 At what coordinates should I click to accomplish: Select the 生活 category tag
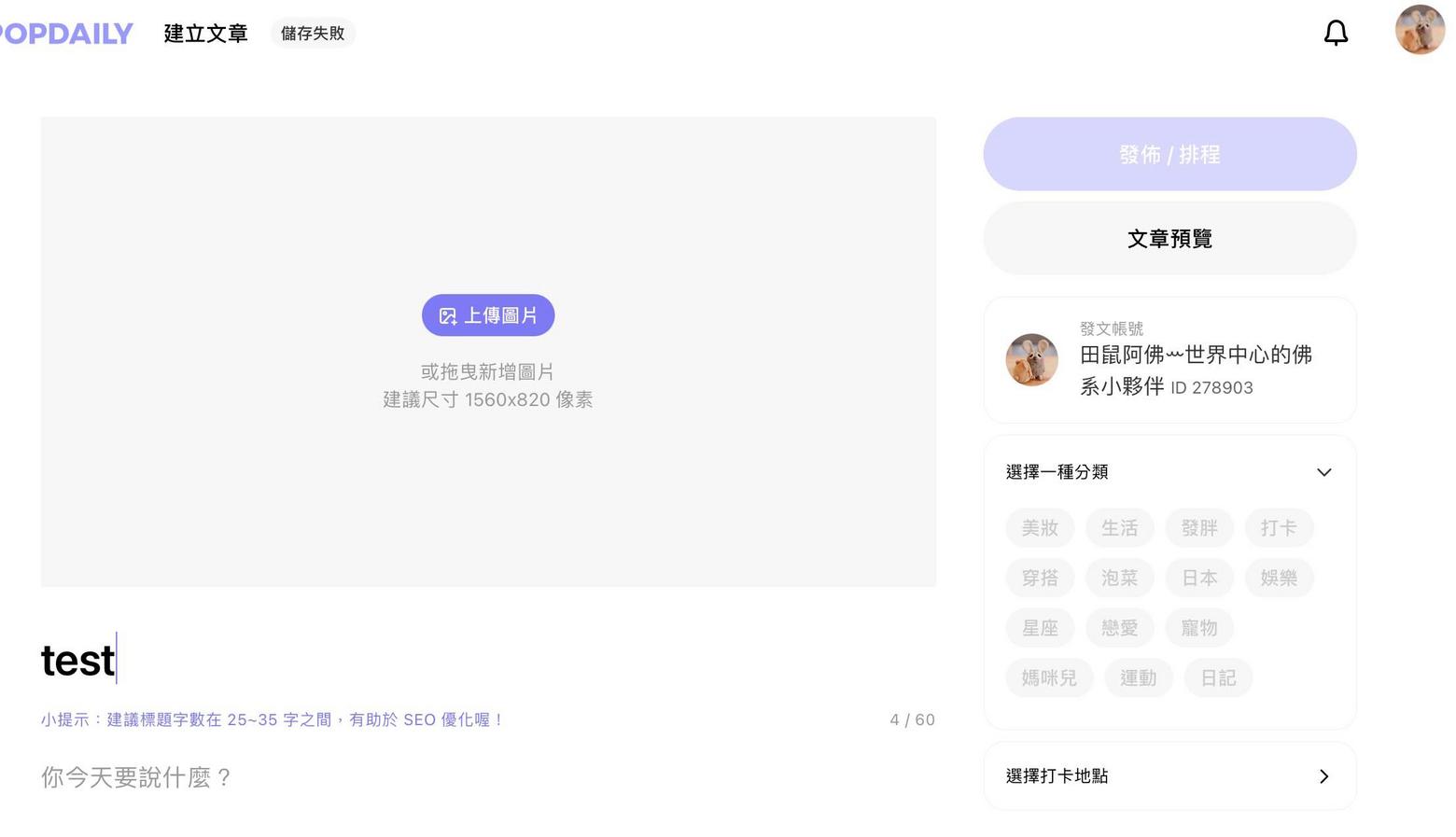(1119, 528)
